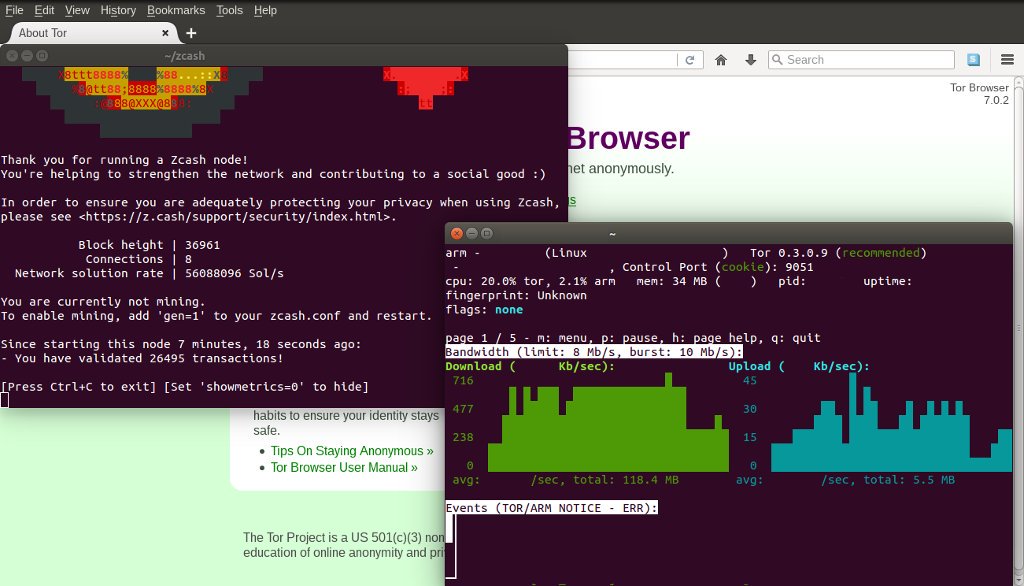Click the ~/zcash terminal title bar
This screenshot has width=1024, height=586.
tap(283, 56)
